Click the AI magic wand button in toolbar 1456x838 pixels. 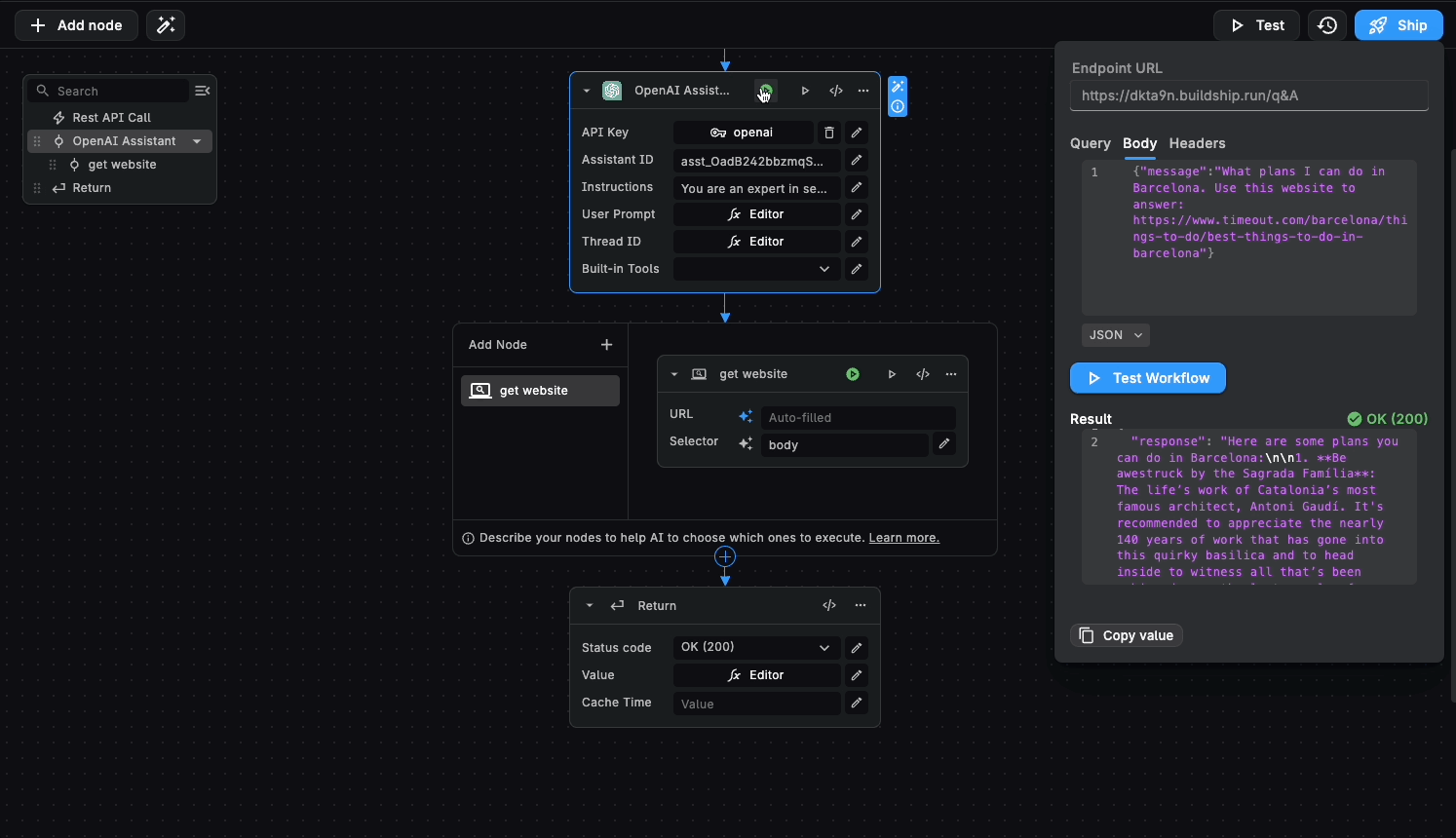point(166,25)
